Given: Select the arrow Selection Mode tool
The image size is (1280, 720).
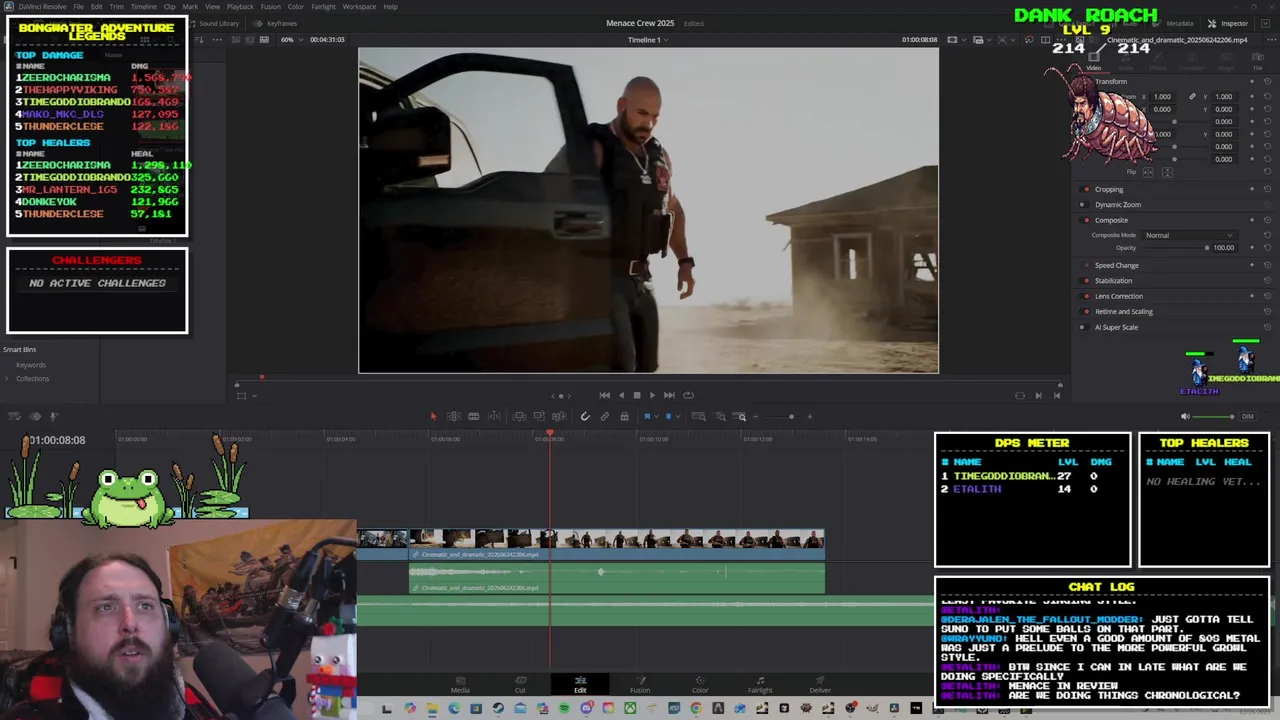Looking at the screenshot, I should tap(433, 416).
